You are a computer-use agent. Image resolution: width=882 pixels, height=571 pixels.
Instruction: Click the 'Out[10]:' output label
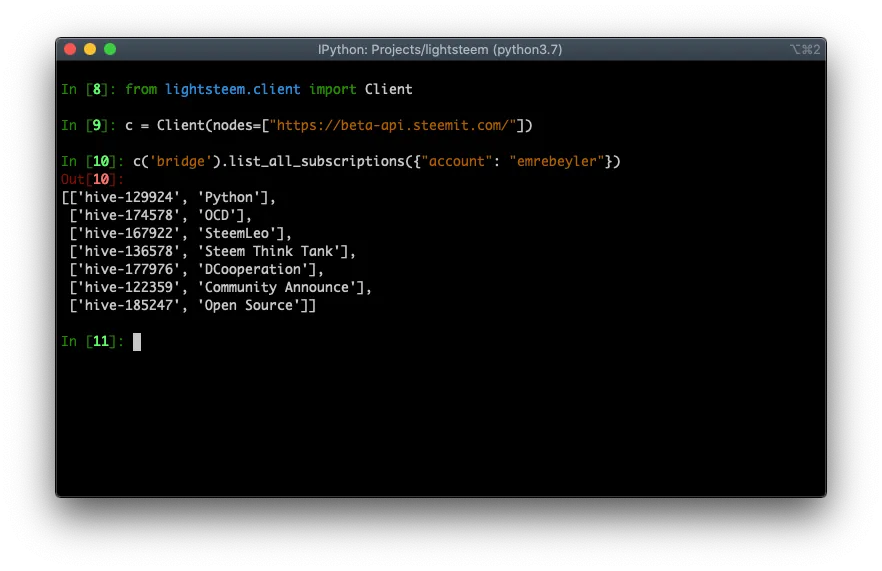[92, 179]
